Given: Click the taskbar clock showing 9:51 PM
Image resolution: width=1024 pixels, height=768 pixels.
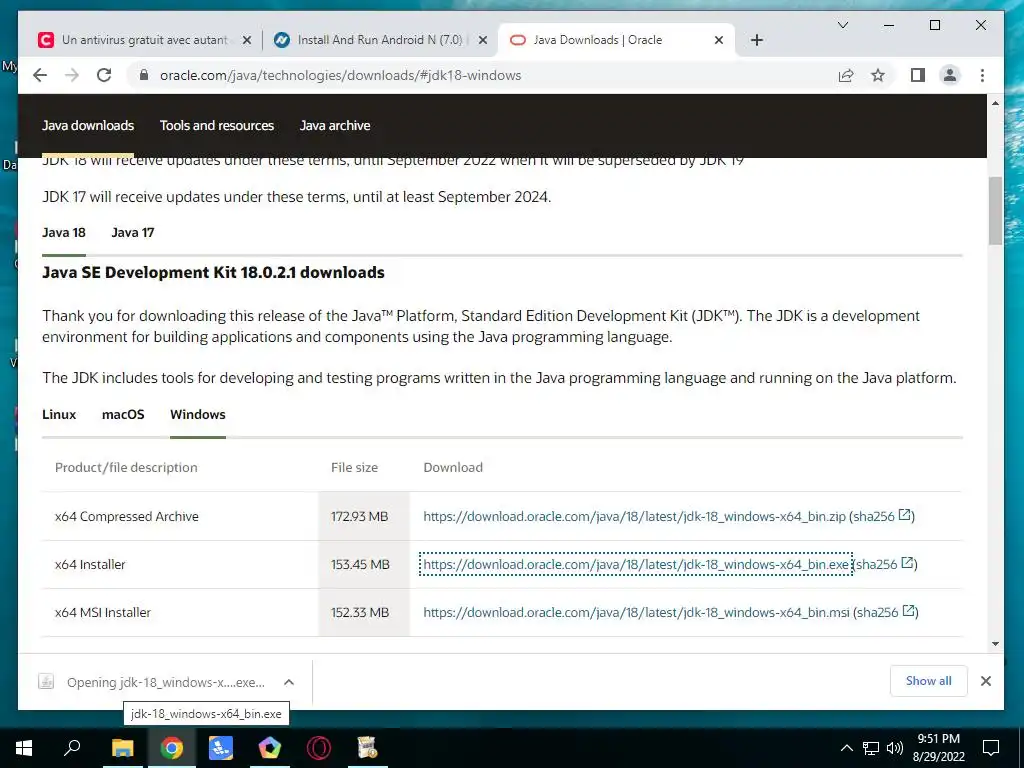Looking at the screenshot, I should tap(938, 748).
